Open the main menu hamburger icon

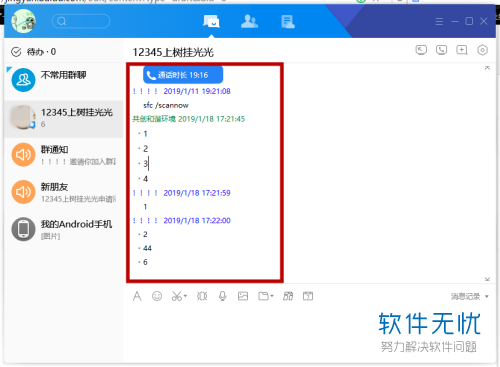[439, 22]
